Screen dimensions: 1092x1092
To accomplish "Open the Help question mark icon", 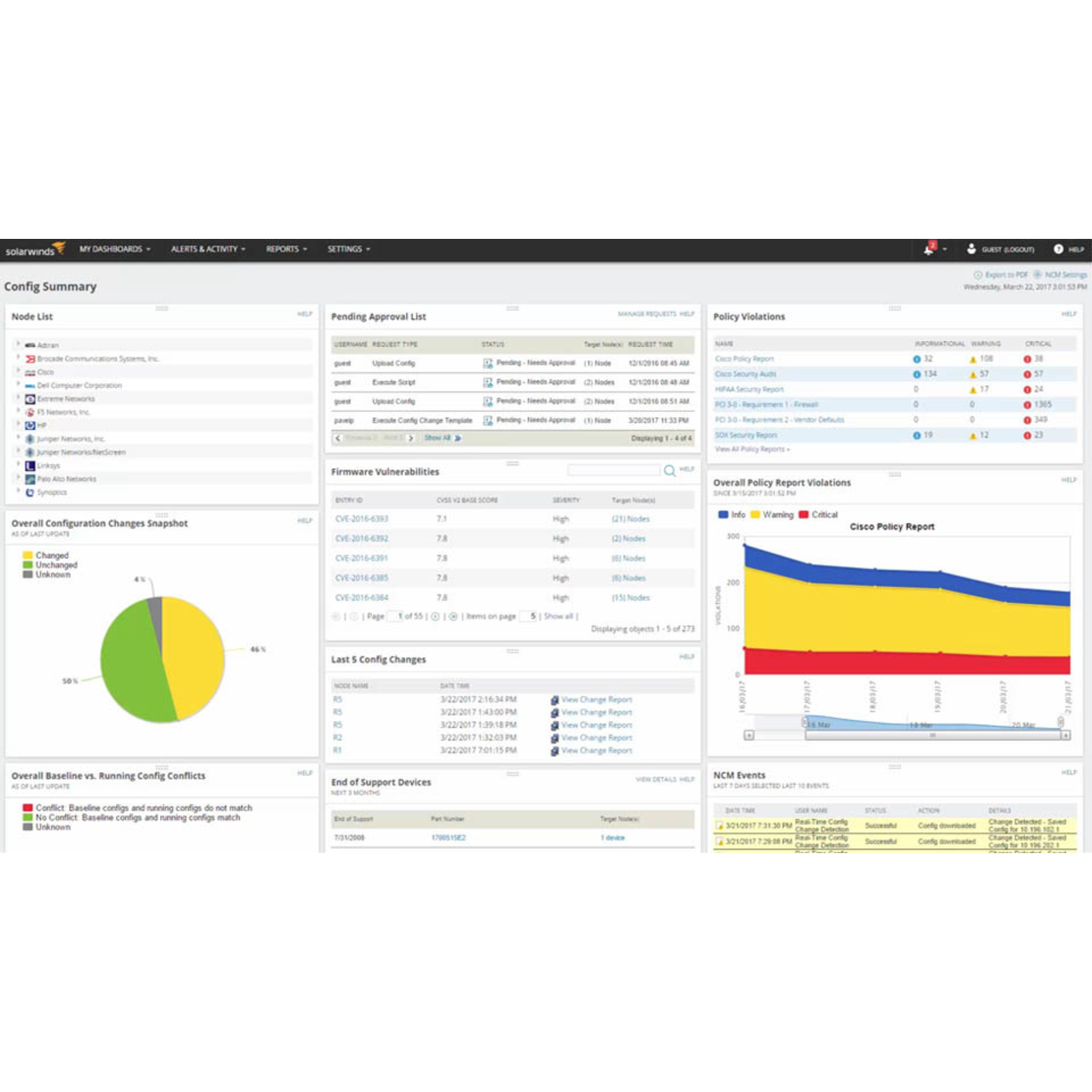I will [1058, 249].
